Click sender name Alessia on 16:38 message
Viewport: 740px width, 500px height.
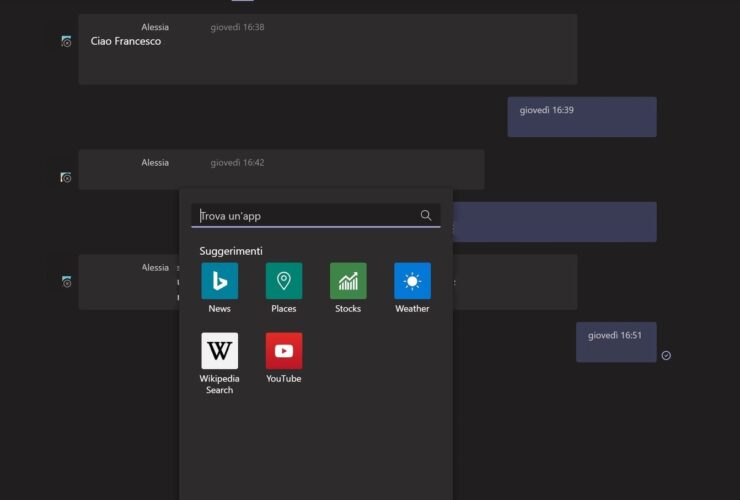pos(155,27)
